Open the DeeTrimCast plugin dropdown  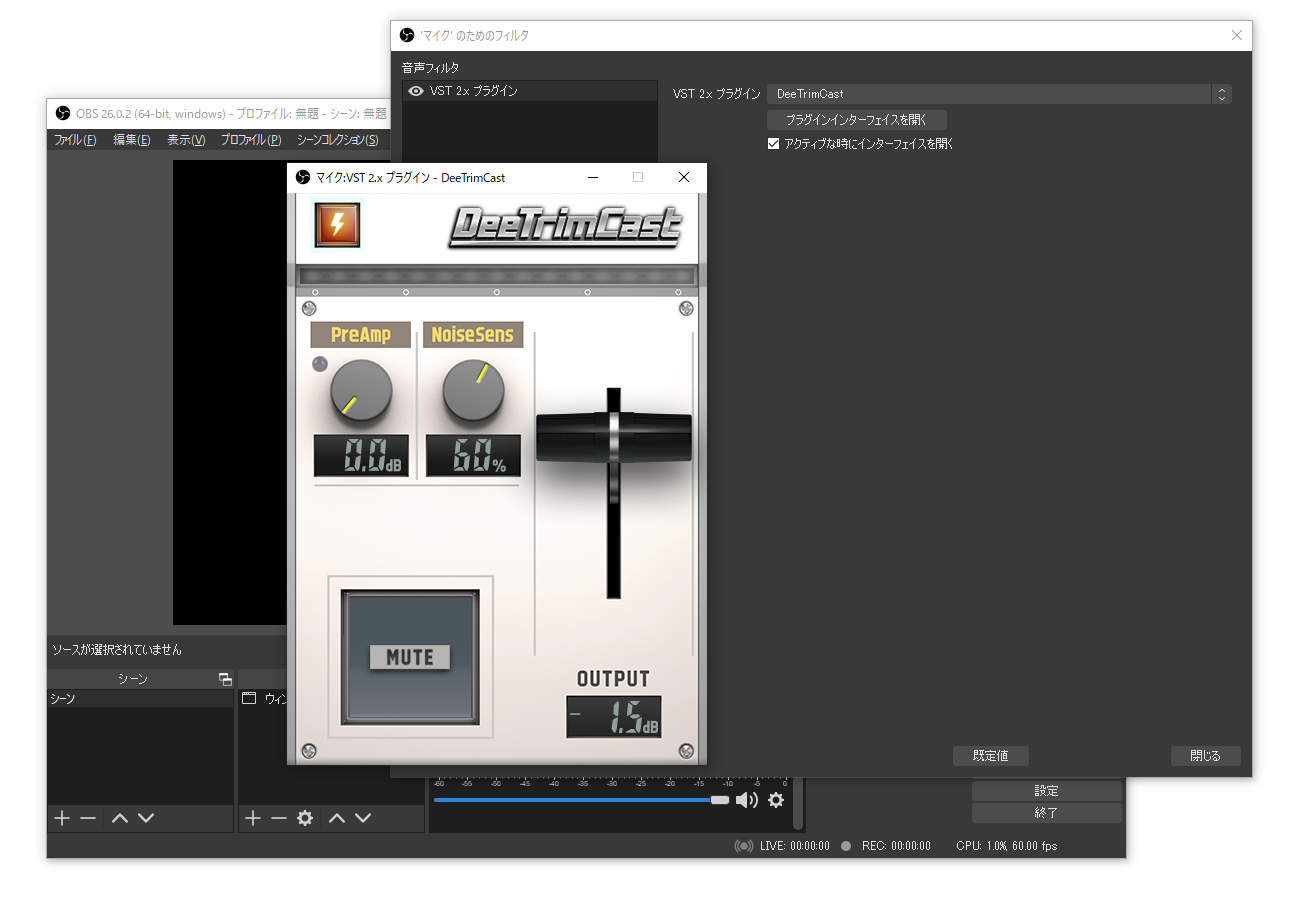pos(999,94)
